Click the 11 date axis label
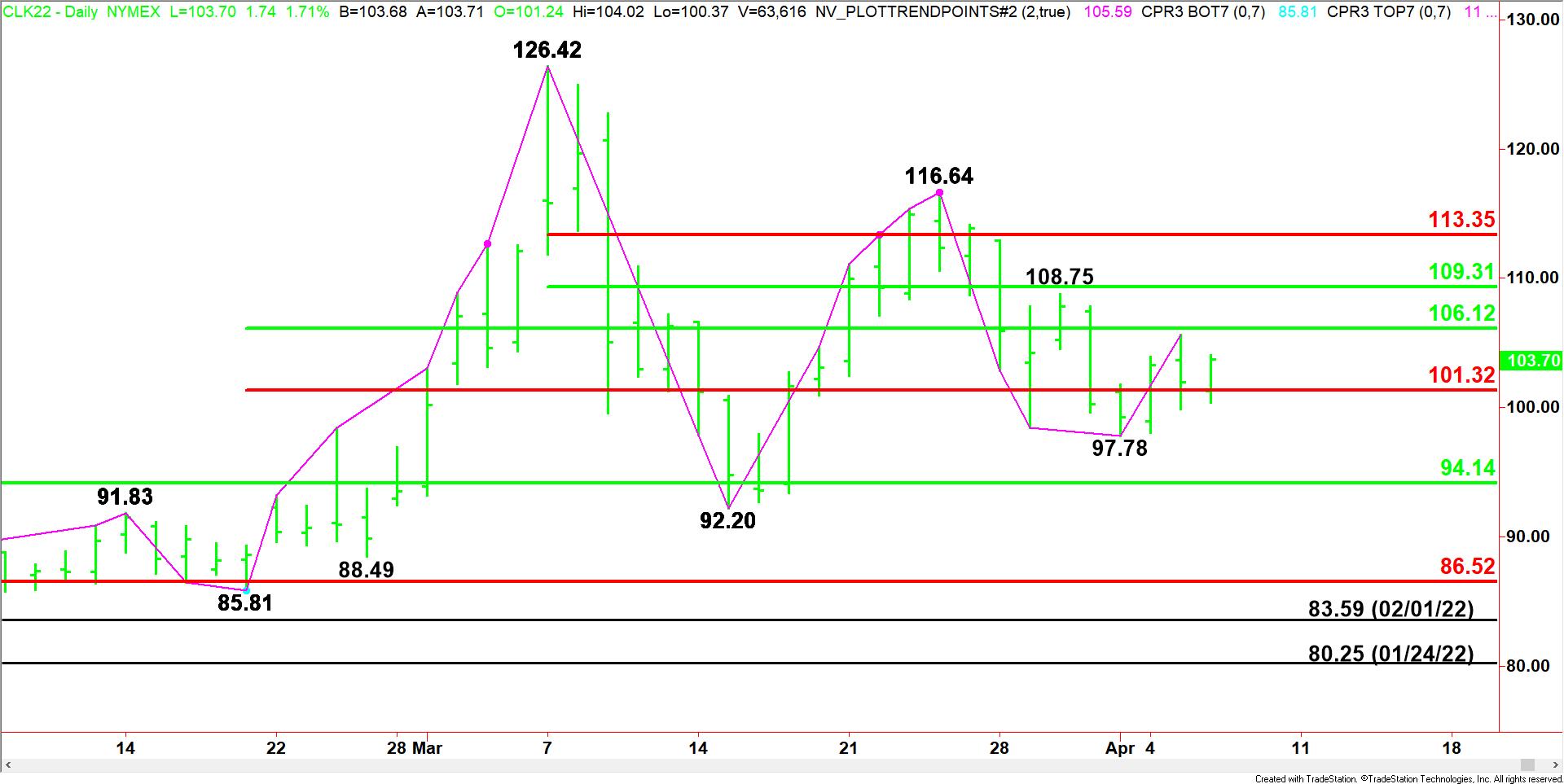 [x=1301, y=748]
